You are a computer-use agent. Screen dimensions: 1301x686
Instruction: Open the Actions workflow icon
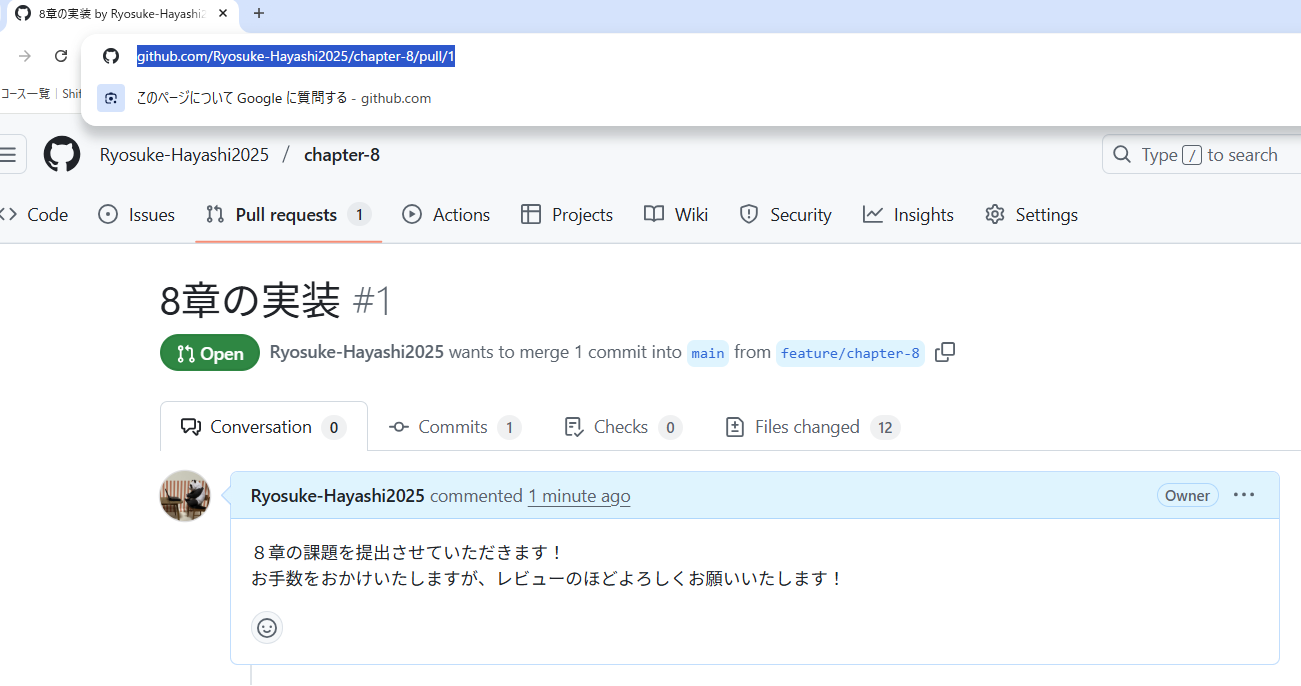pos(411,214)
